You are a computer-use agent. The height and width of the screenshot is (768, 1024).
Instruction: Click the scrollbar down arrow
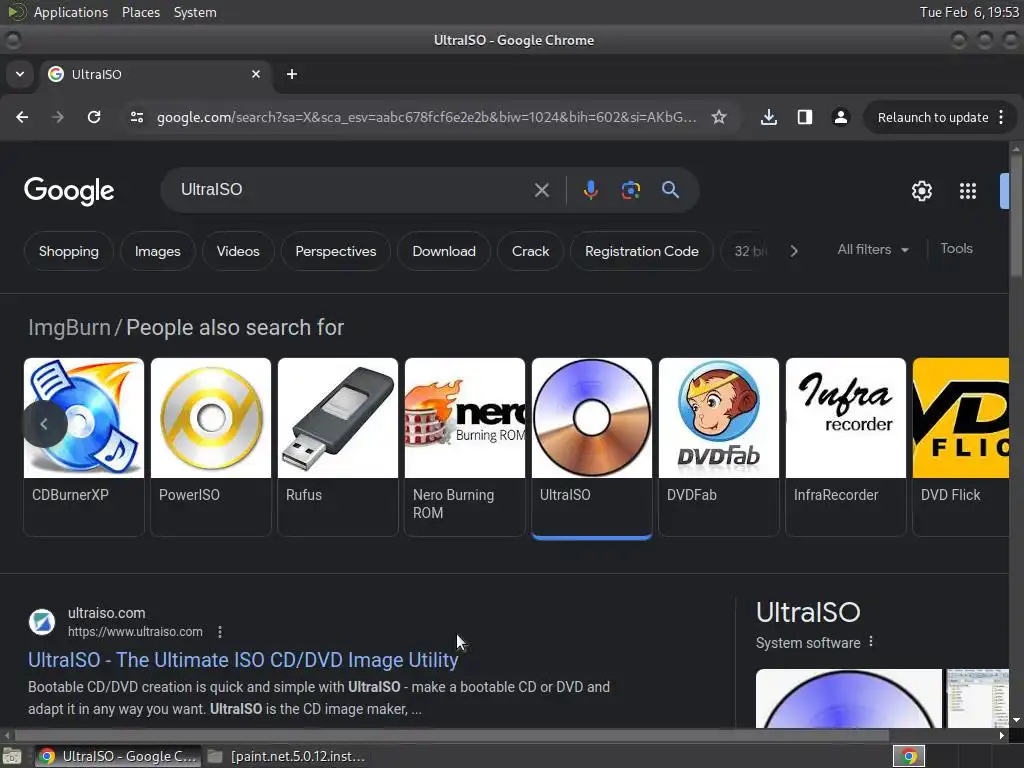coord(1016,720)
